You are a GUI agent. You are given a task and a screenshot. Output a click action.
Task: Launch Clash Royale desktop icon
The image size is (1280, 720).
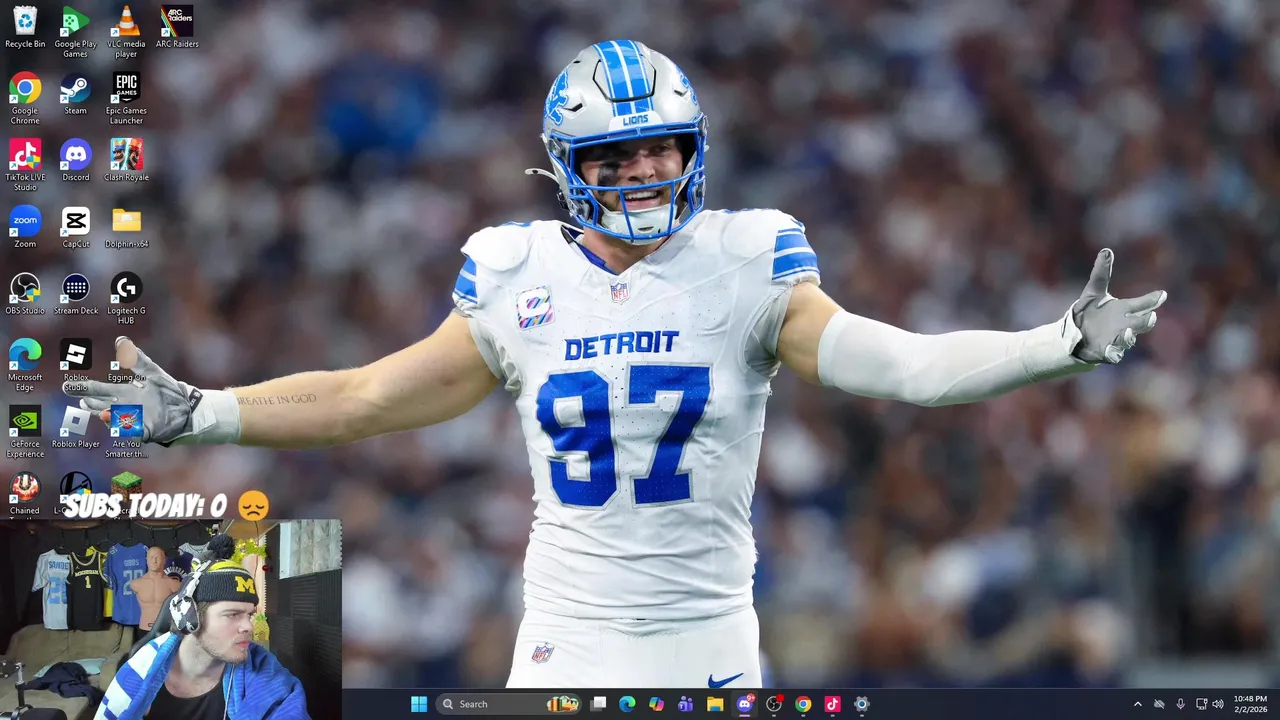(126, 160)
